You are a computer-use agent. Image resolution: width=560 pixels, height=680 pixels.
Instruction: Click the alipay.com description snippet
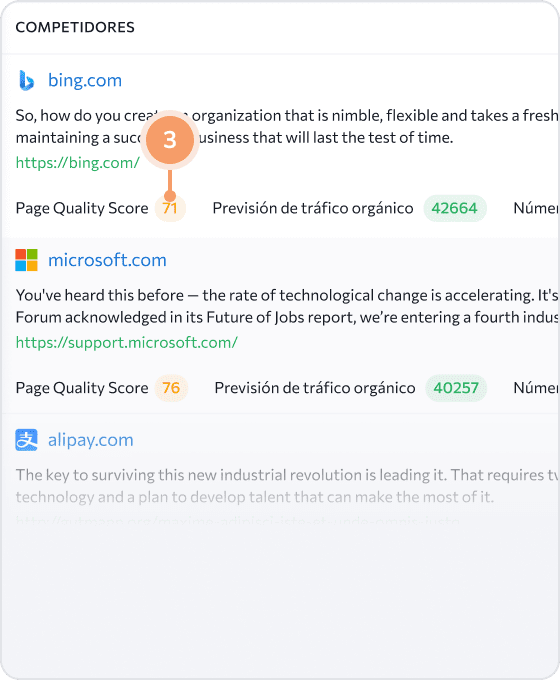tap(287, 486)
